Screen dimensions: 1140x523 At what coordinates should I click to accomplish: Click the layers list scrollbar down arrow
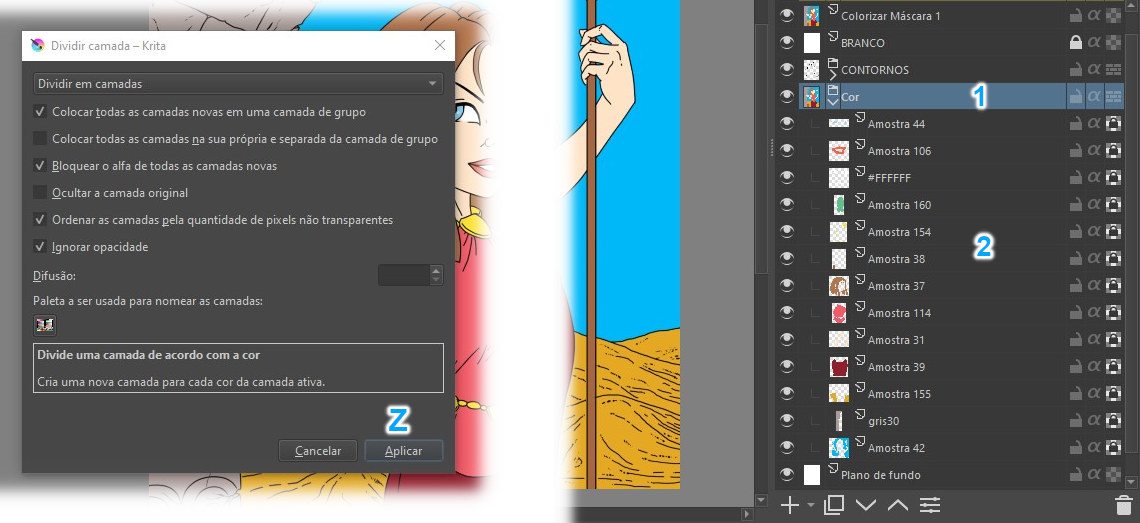click(x=1131, y=482)
